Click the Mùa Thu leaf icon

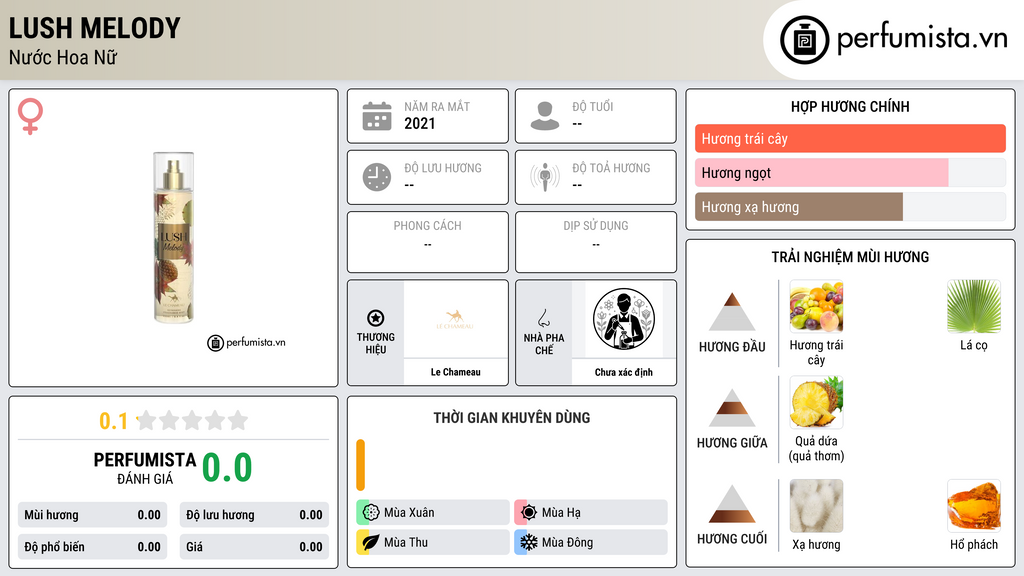click(x=371, y=542)
